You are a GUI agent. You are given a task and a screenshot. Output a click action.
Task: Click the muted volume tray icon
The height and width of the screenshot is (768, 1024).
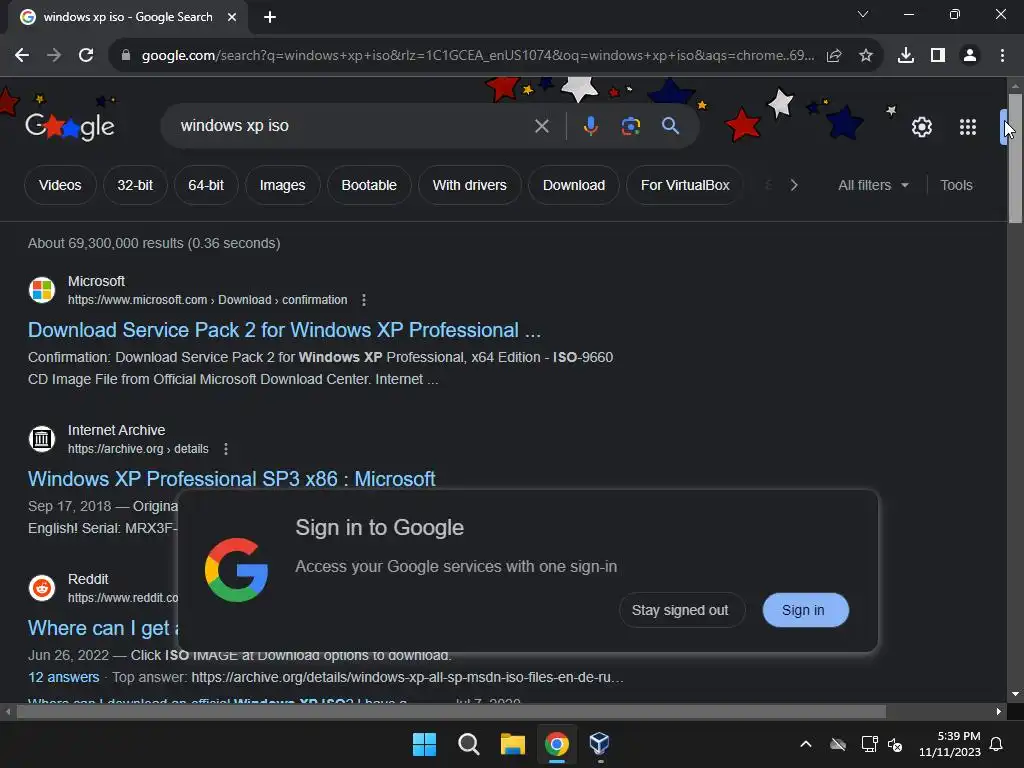click(895, 744)
